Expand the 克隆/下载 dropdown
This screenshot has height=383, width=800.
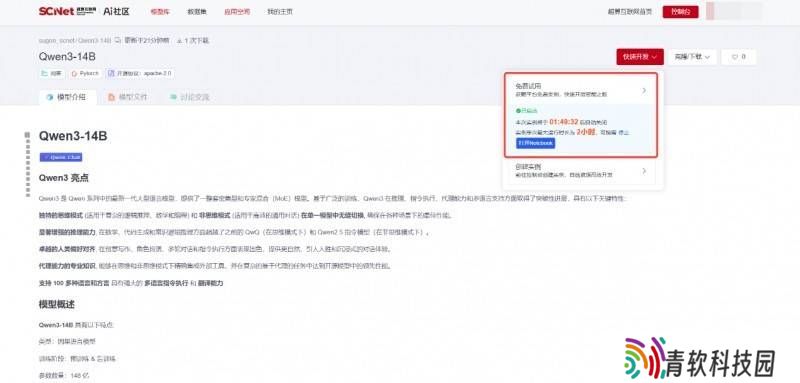(692, 57)
